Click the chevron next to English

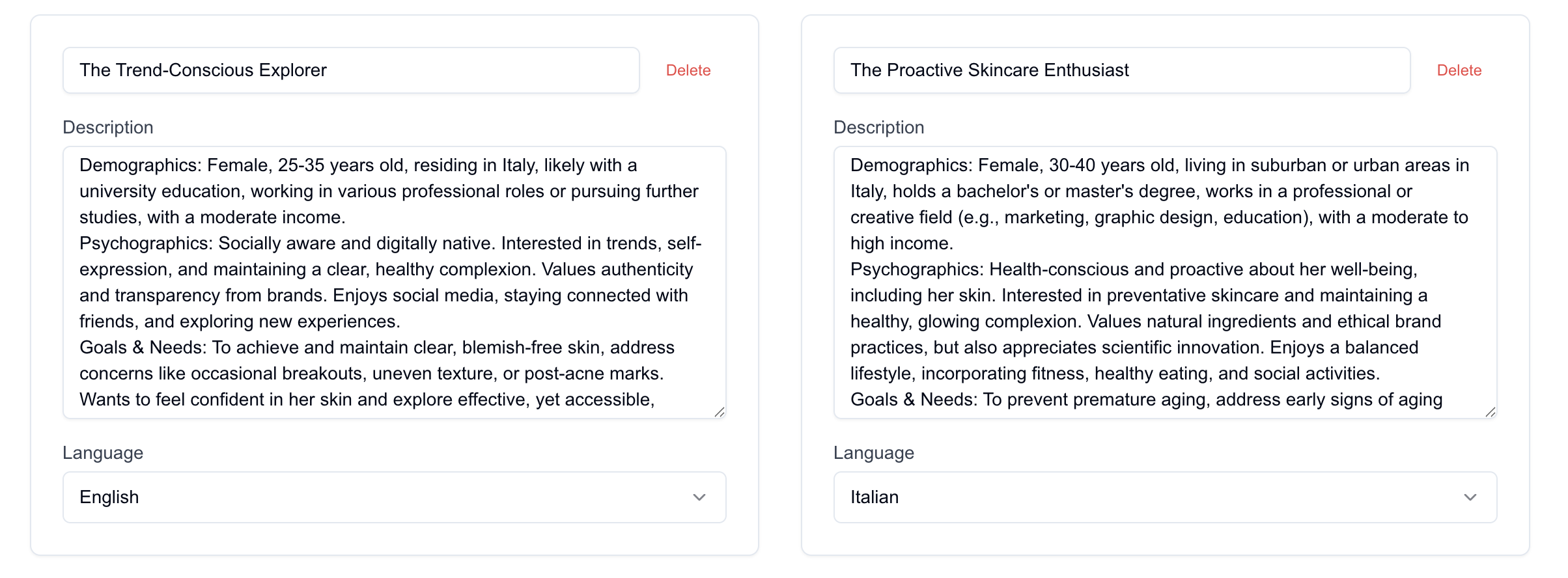[x=700, y=497]
